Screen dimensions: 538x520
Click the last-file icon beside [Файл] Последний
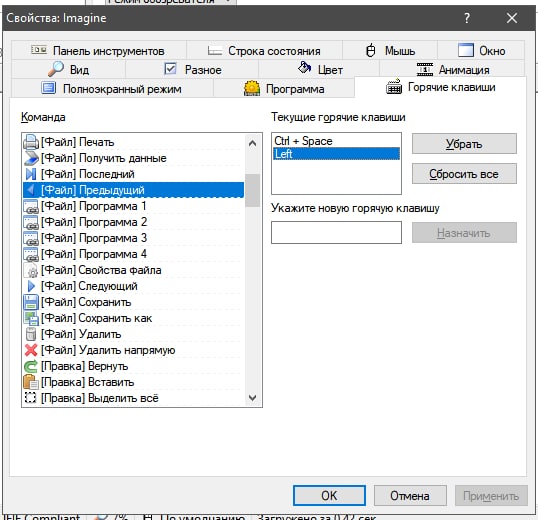pyautogui.click(x=31, y=174)
